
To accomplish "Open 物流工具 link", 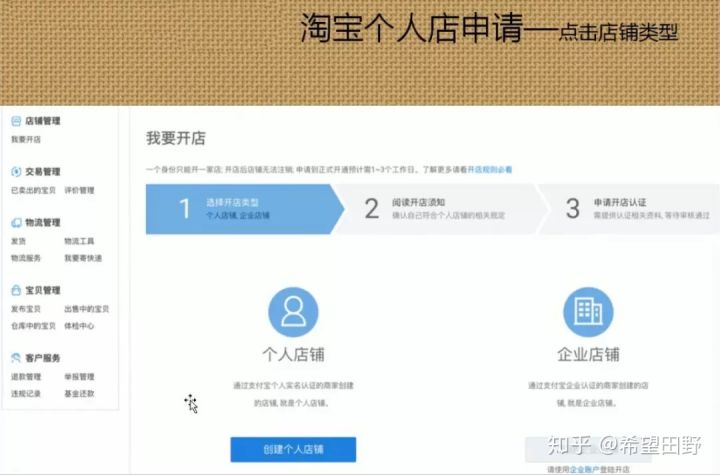I will coord(79,241).
